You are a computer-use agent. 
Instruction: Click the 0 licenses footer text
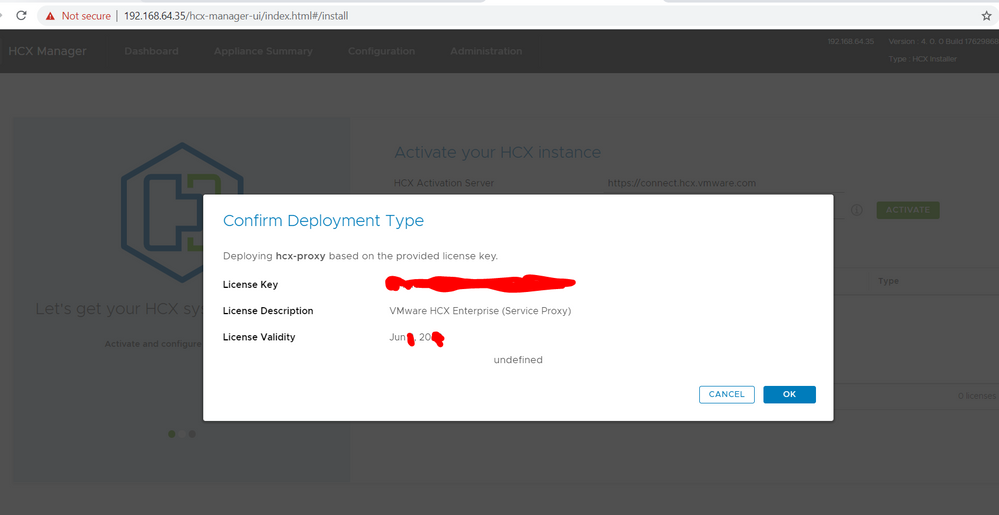(978, 396)
